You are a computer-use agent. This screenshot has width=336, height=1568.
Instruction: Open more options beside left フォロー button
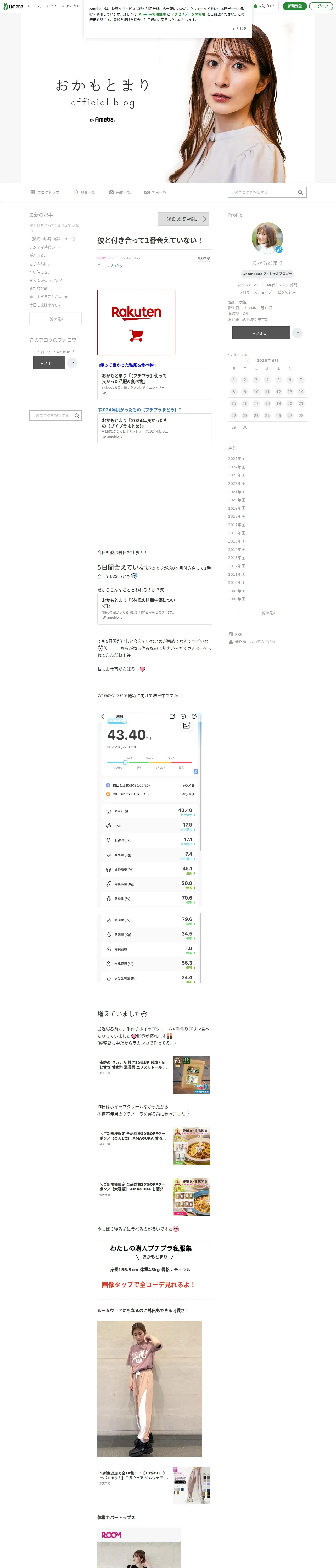[x=72, y=363]
